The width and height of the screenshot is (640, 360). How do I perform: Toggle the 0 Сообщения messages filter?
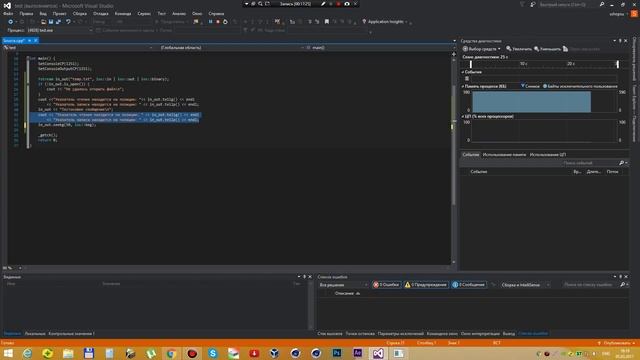[x=469, y=285]
